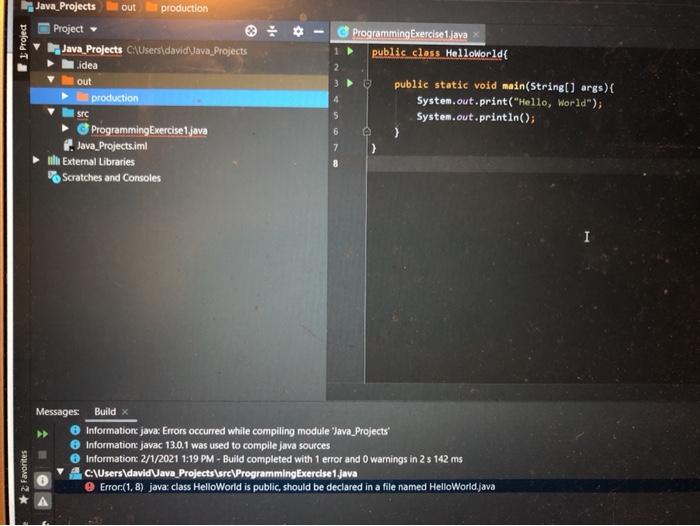This screenshot has width=700, height=526.
Task: Toggle the warnings filter triangle icon
Action: click(43, 501)
